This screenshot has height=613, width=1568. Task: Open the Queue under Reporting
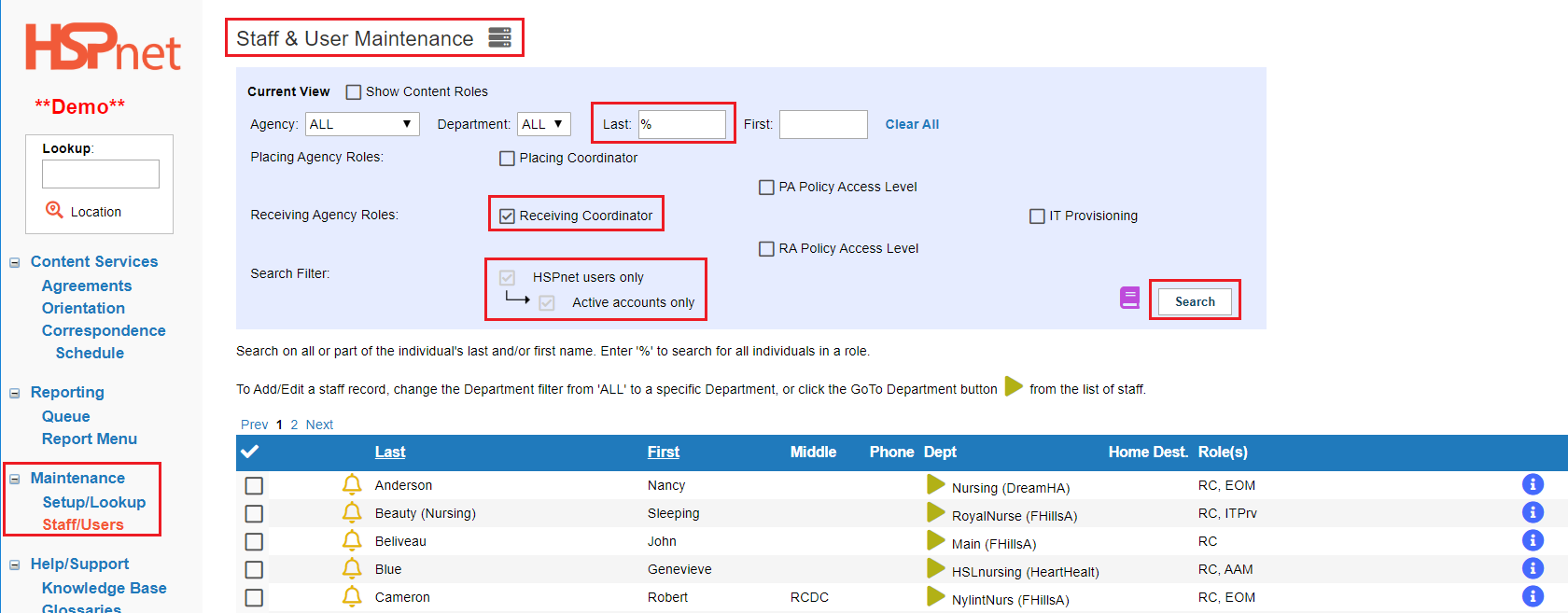pyautogui.click(x=66, y=416)
